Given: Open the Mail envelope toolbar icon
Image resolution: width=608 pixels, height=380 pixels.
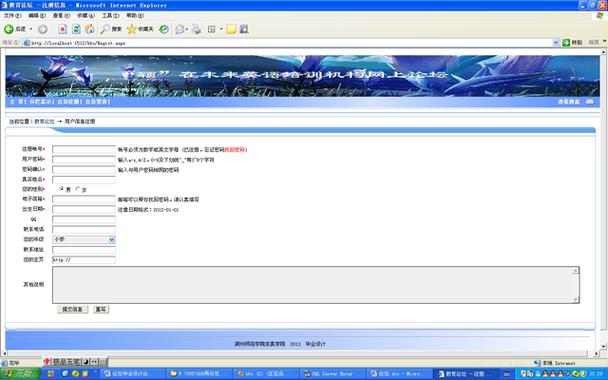Looking at the screenshot, I should [180, 29].
